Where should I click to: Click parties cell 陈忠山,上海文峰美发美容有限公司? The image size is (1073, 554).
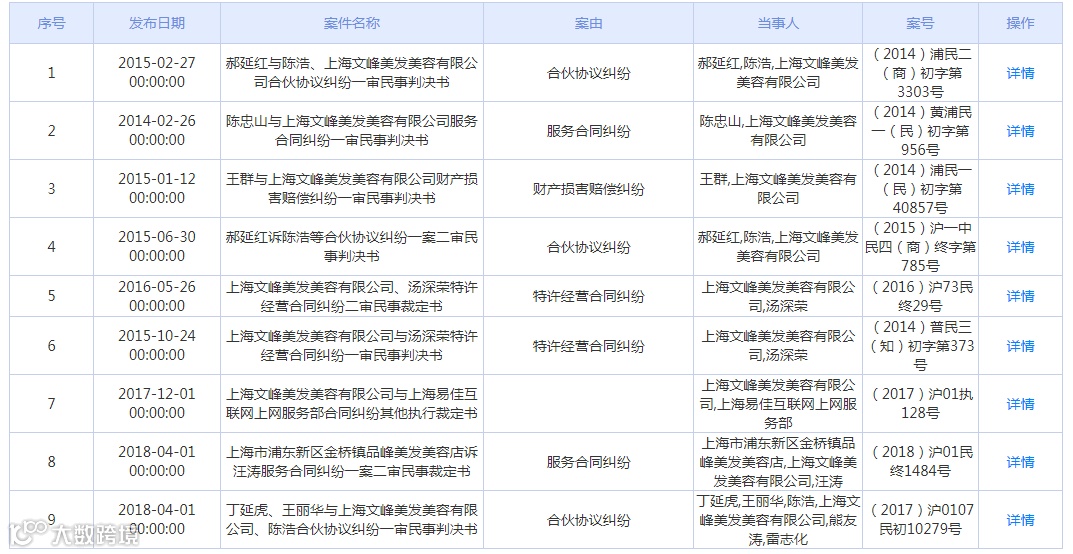[778, 131]
